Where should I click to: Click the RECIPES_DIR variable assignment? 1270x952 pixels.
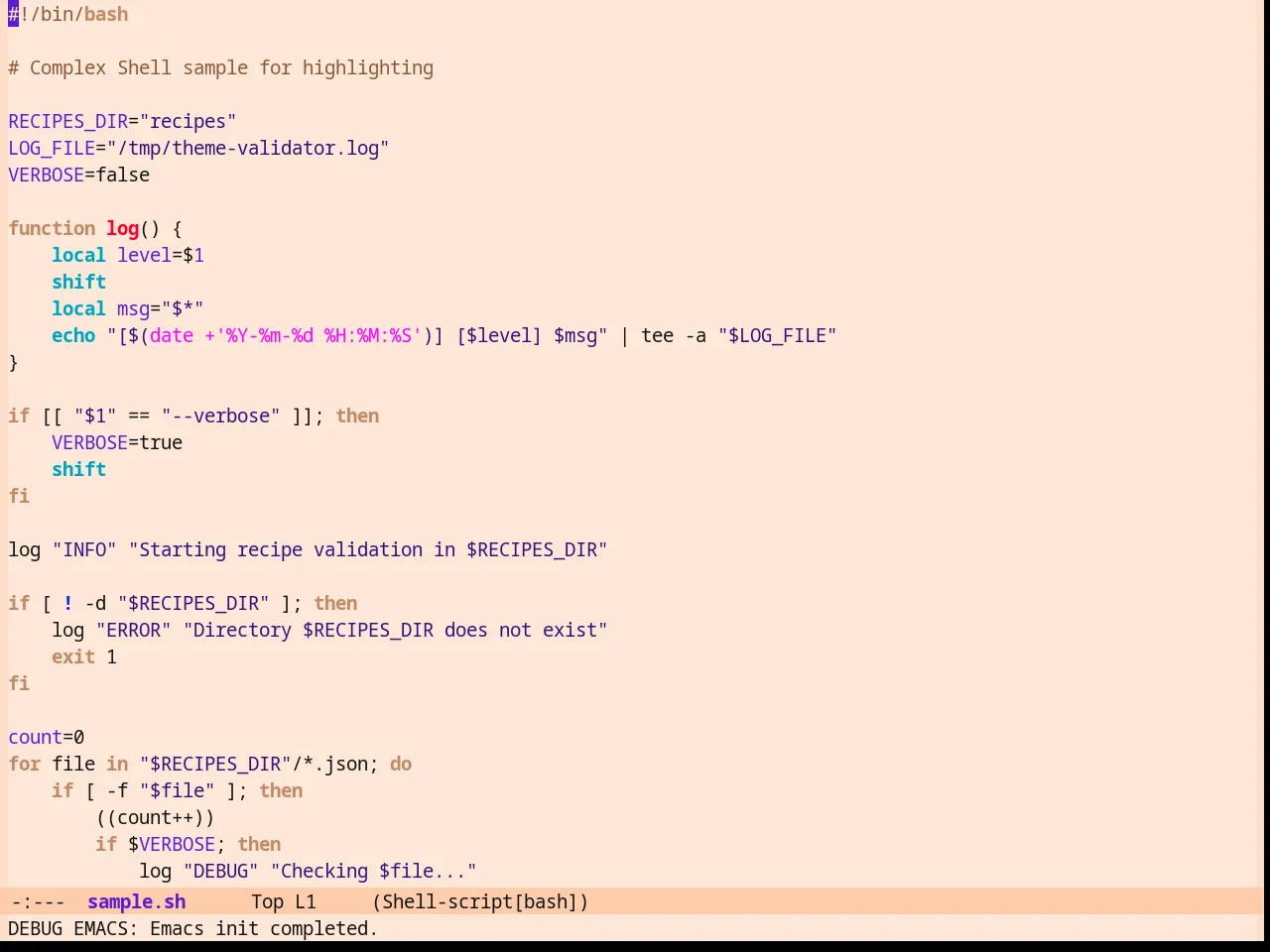click(122, 121)
